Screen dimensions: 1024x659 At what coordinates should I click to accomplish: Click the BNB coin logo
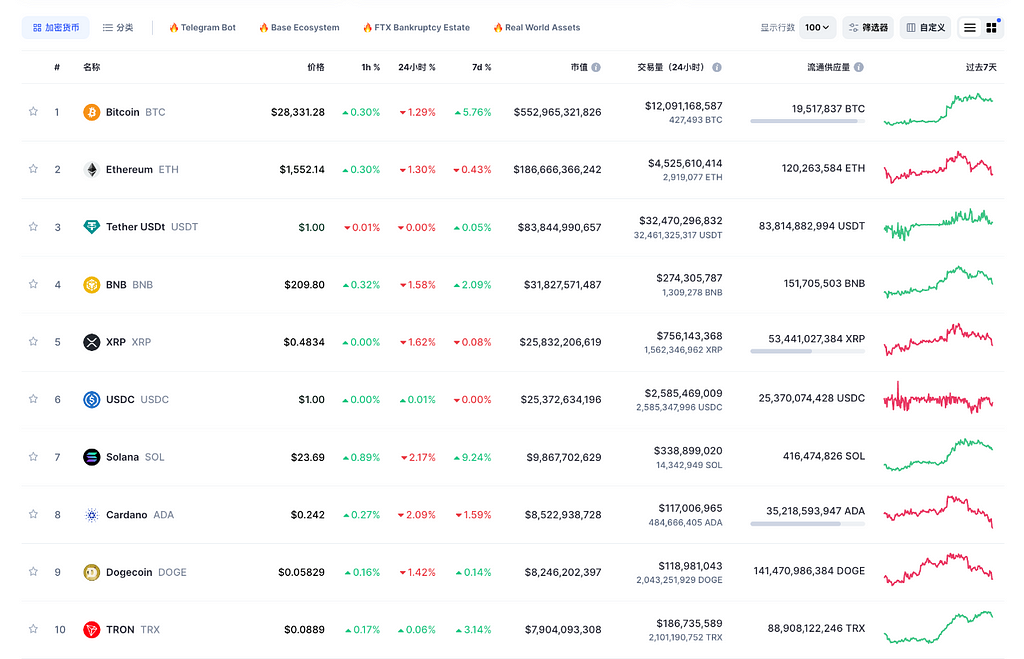(x=91, y=285)
